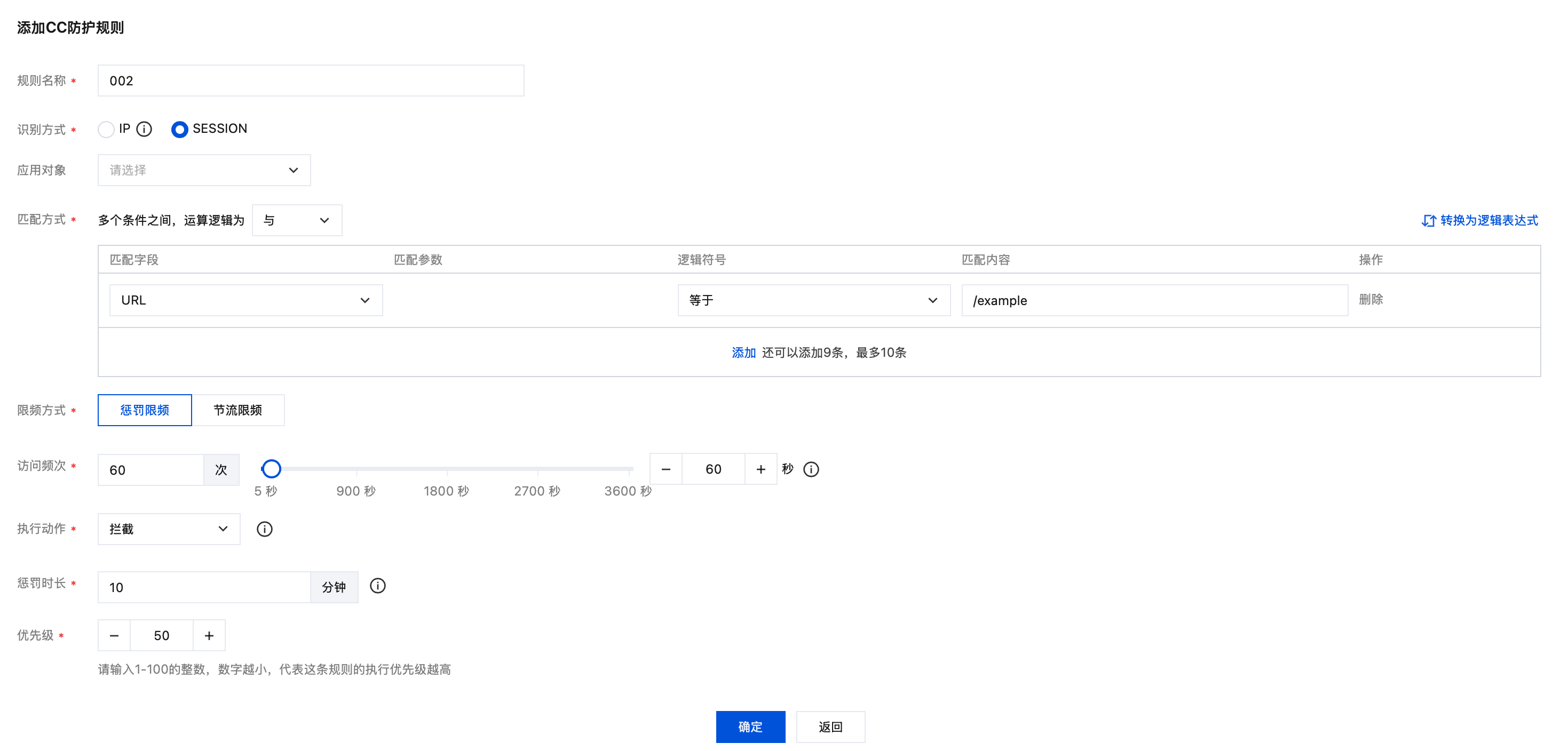Open the URL match field dropdown
The height and width of the screenshot is (751, 1568).
click(x=246, y=300)
